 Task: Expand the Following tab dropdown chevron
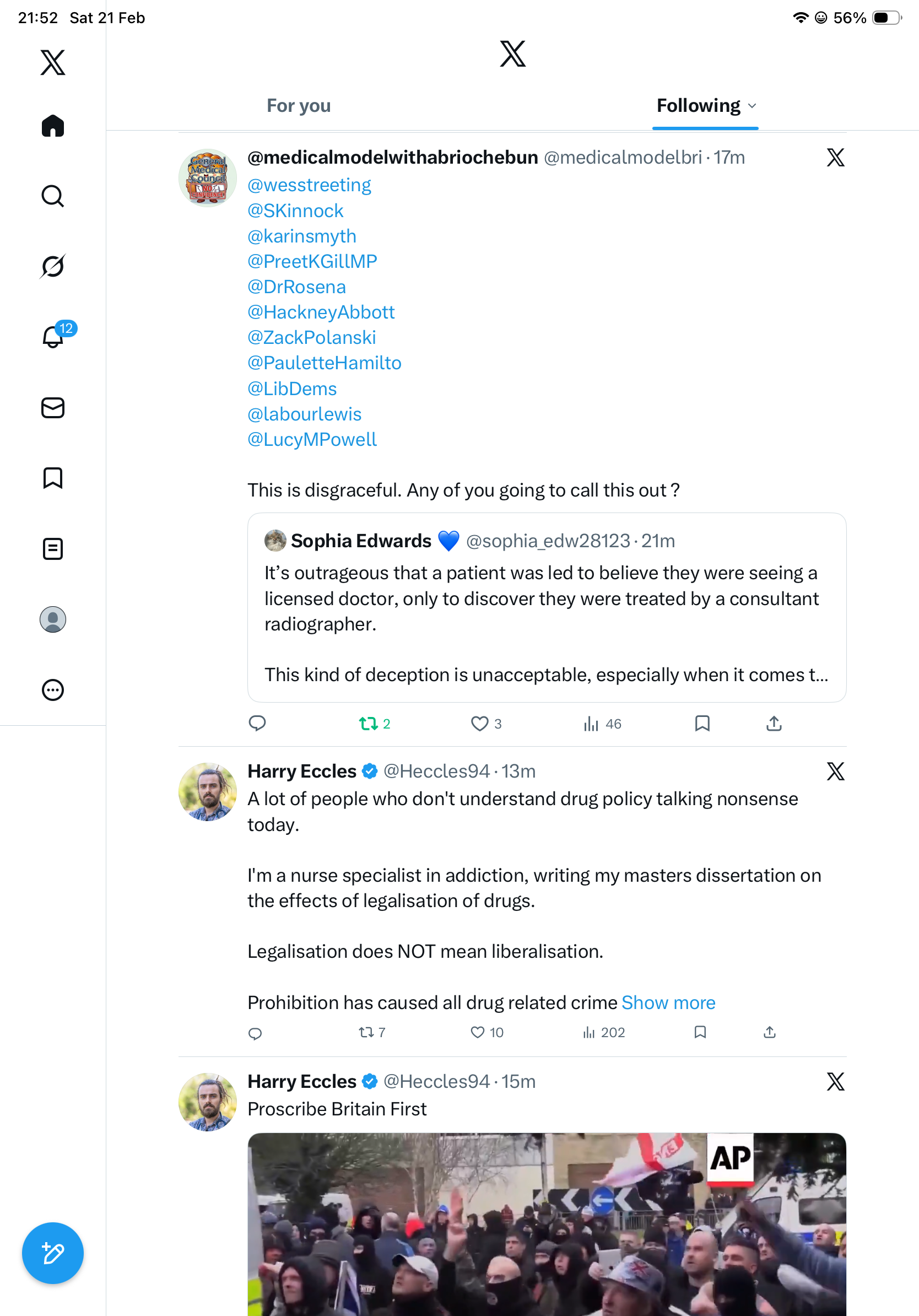point(752,106)
